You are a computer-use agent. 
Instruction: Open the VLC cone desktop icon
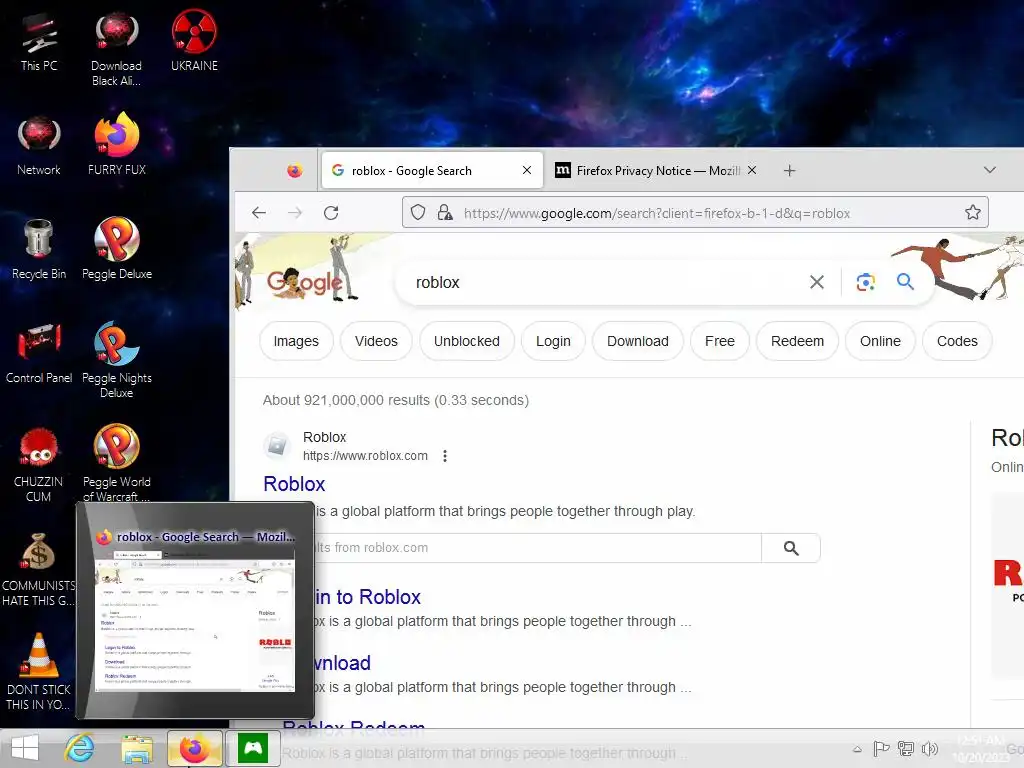coord(38,673)
